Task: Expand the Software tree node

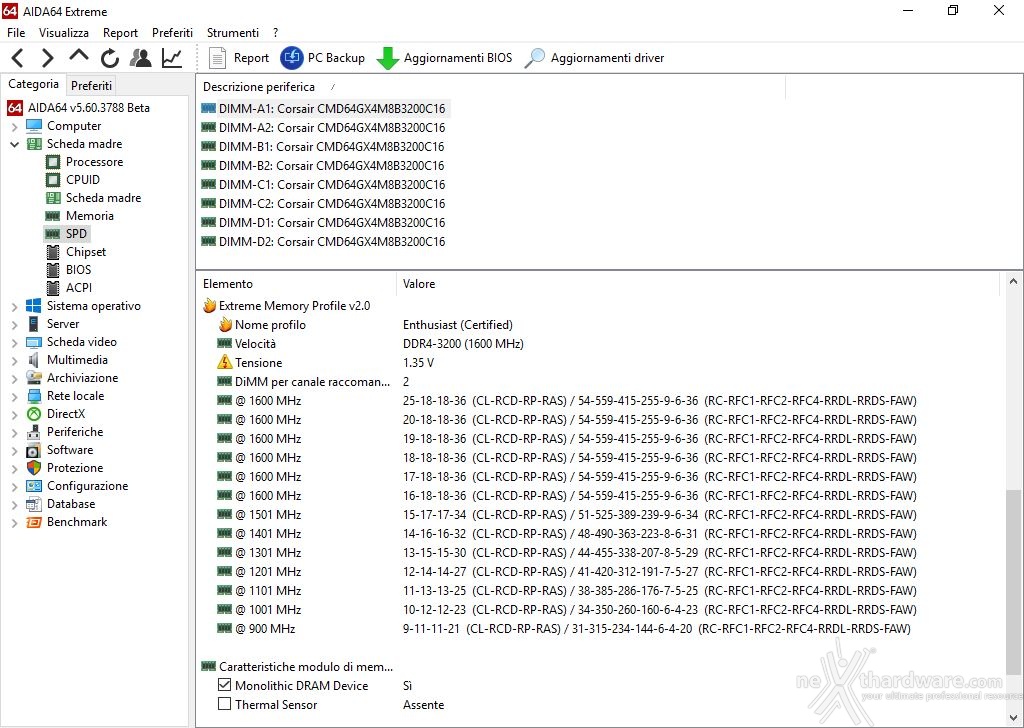Action: tap(14, 451)
